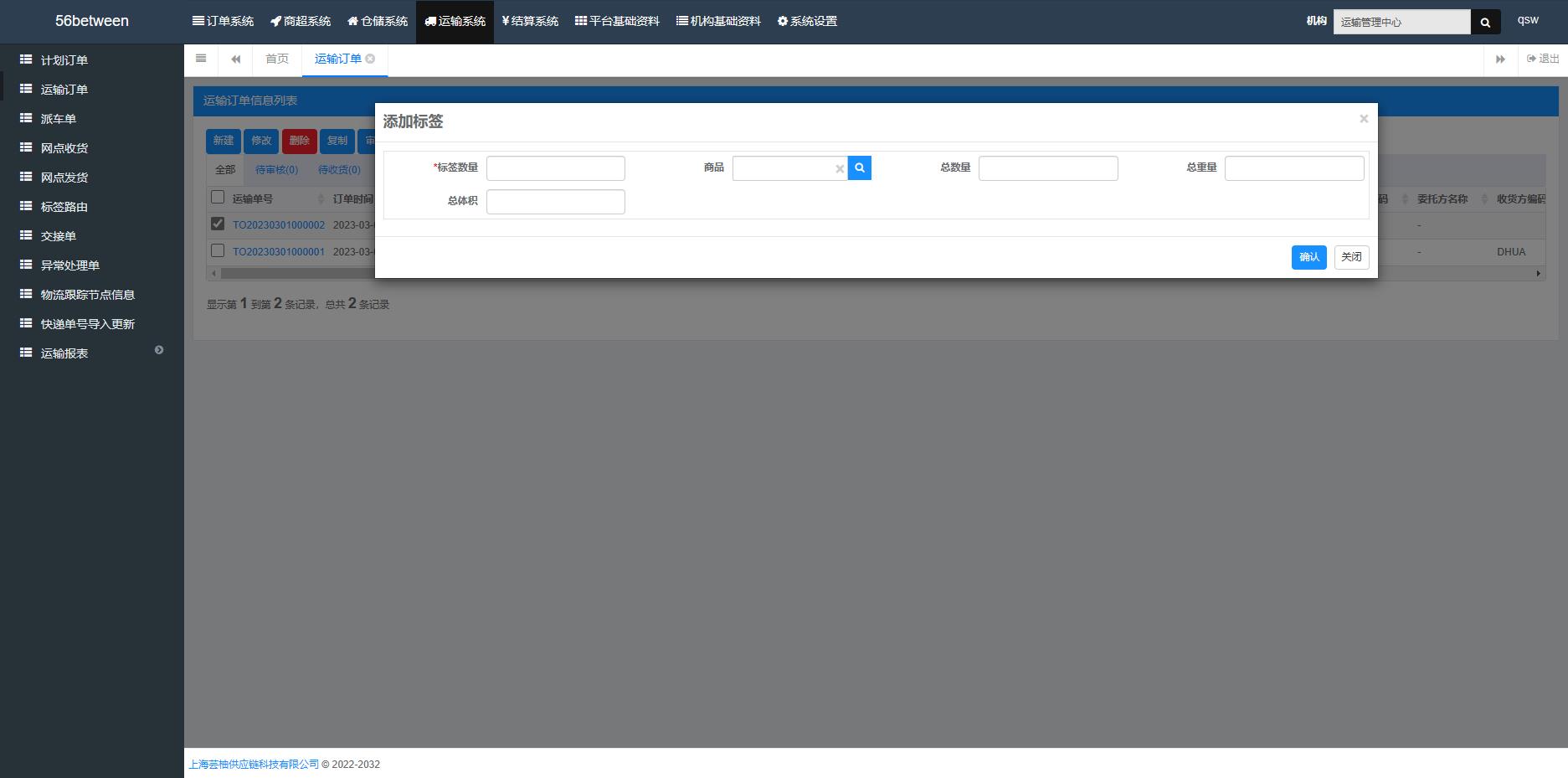Click the table scrollbar left arrow
The width and height of the screenshot is (1568, 778).
pos(213,274)
